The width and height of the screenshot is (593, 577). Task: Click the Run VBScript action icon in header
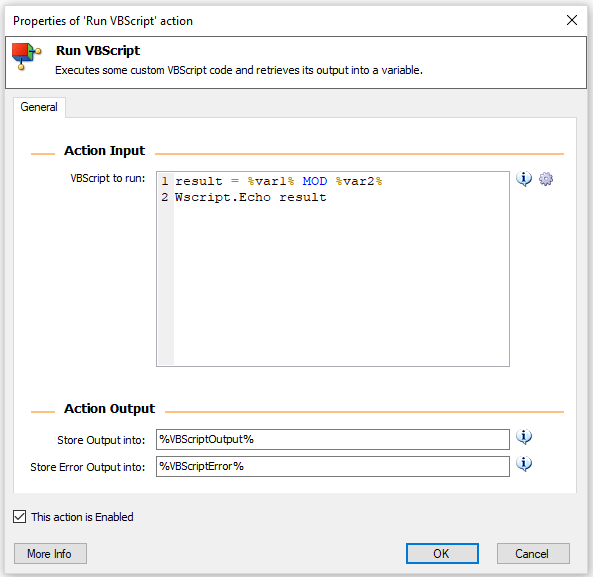26,56
